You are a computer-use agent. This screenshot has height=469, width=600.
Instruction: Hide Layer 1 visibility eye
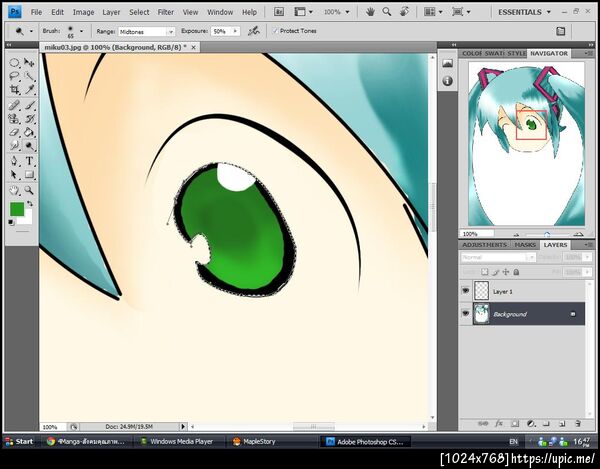coord(465,291)
